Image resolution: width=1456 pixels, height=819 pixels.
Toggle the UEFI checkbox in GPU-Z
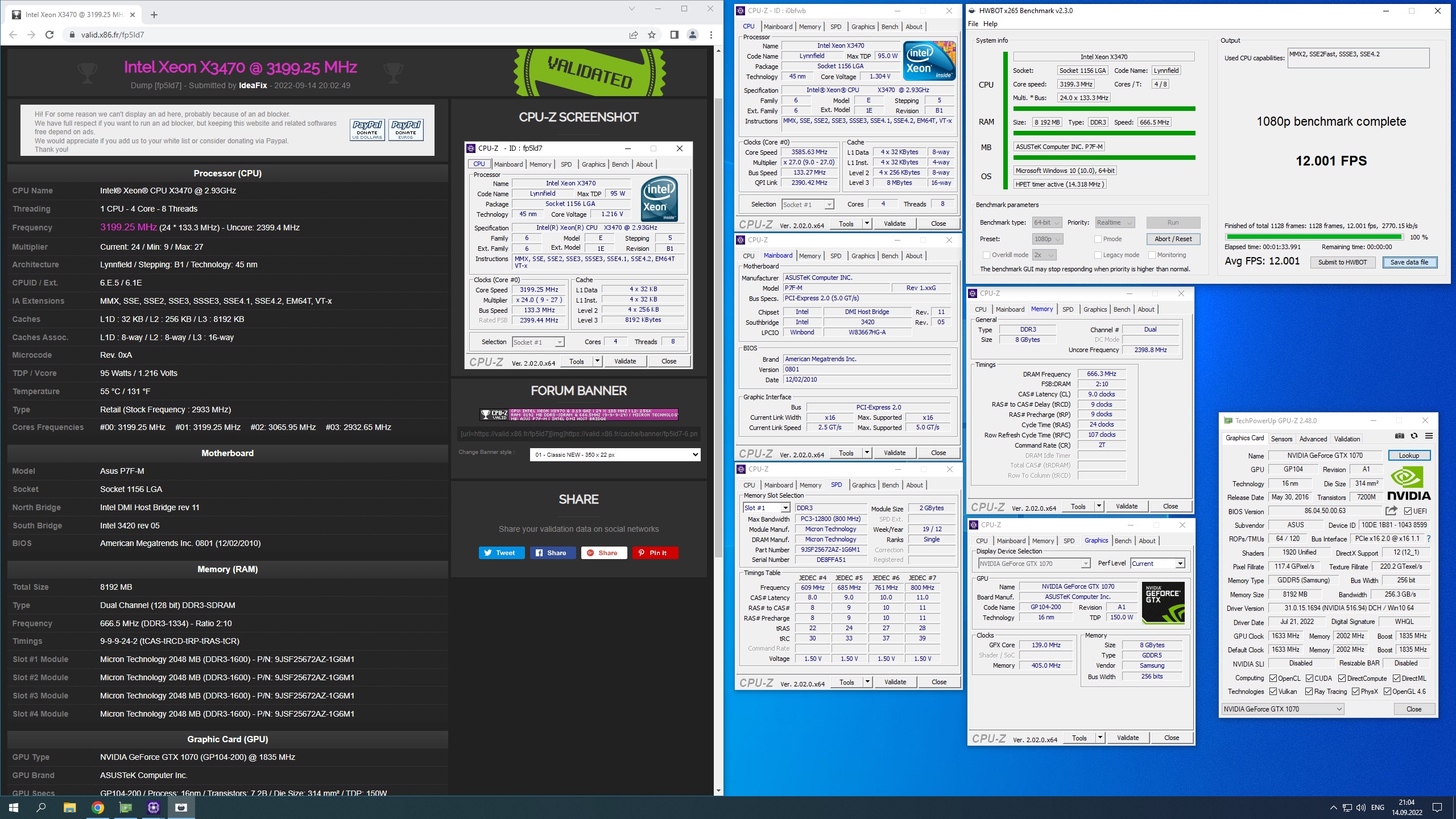click(1408, 511)
